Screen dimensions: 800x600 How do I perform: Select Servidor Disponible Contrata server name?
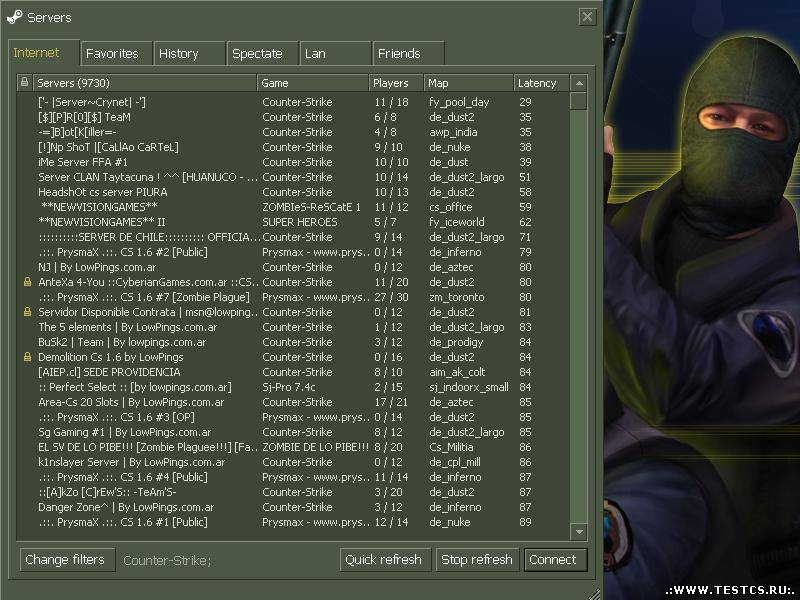pyautogui.click(x=148, y=312)
